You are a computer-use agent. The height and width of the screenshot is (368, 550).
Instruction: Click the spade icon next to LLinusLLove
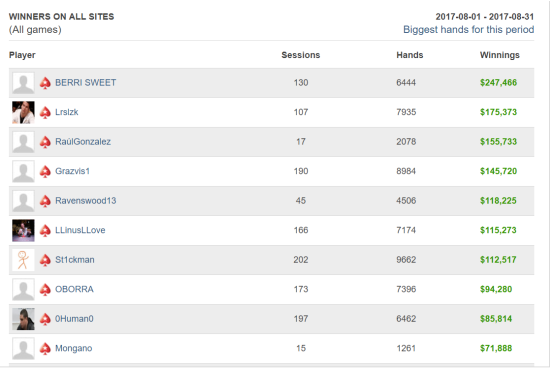tap(45, 230)
